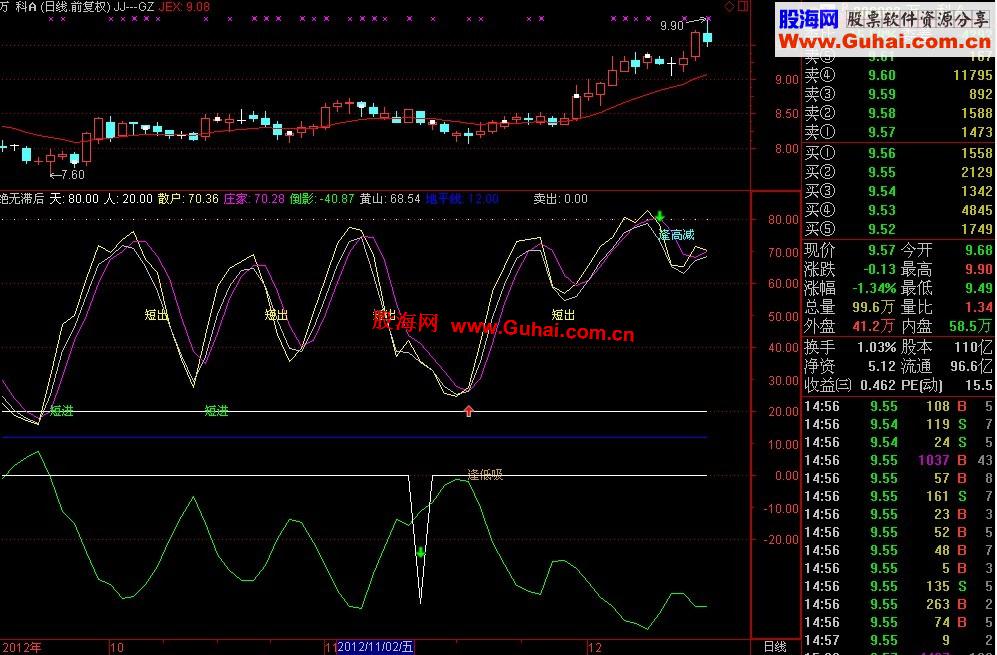The width and height of the screenshot is (997, 655).
Task: Click the red up-arrow buy marker on the 20 line
Action: click(469, 411)
